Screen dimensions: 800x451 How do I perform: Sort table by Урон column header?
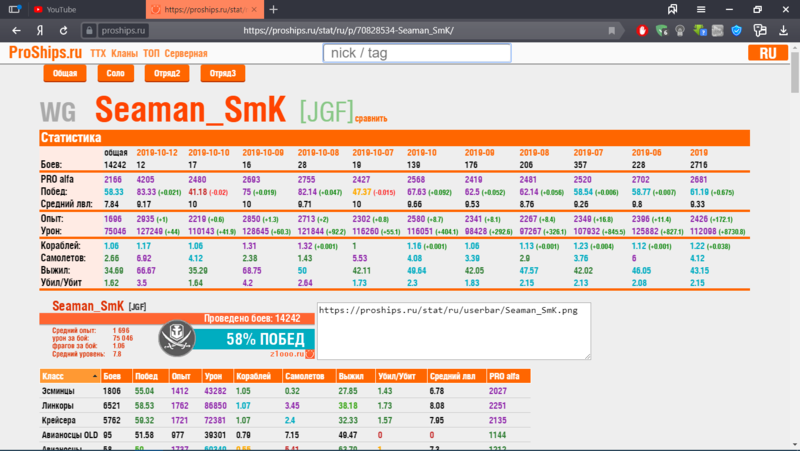[x=217, y=376]
